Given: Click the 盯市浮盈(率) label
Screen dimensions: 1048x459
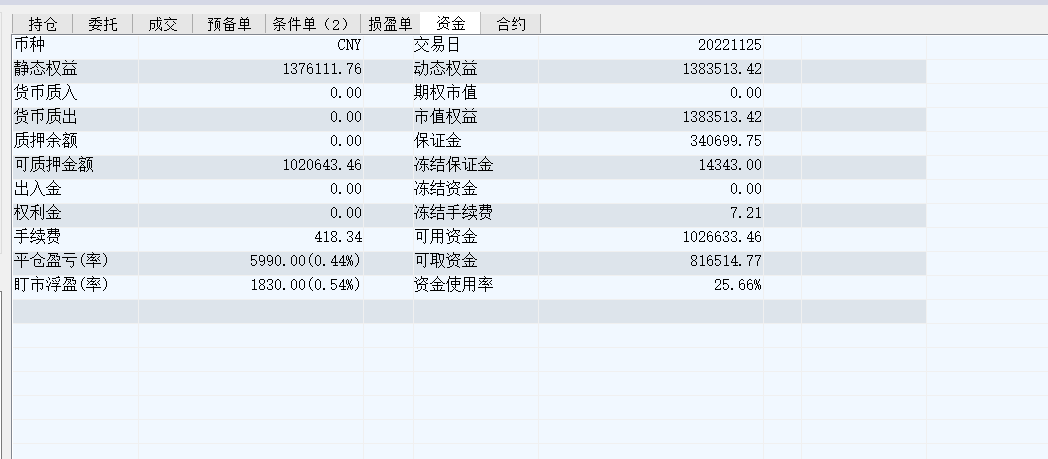Looking at the screenshot, I should [61, 285].
